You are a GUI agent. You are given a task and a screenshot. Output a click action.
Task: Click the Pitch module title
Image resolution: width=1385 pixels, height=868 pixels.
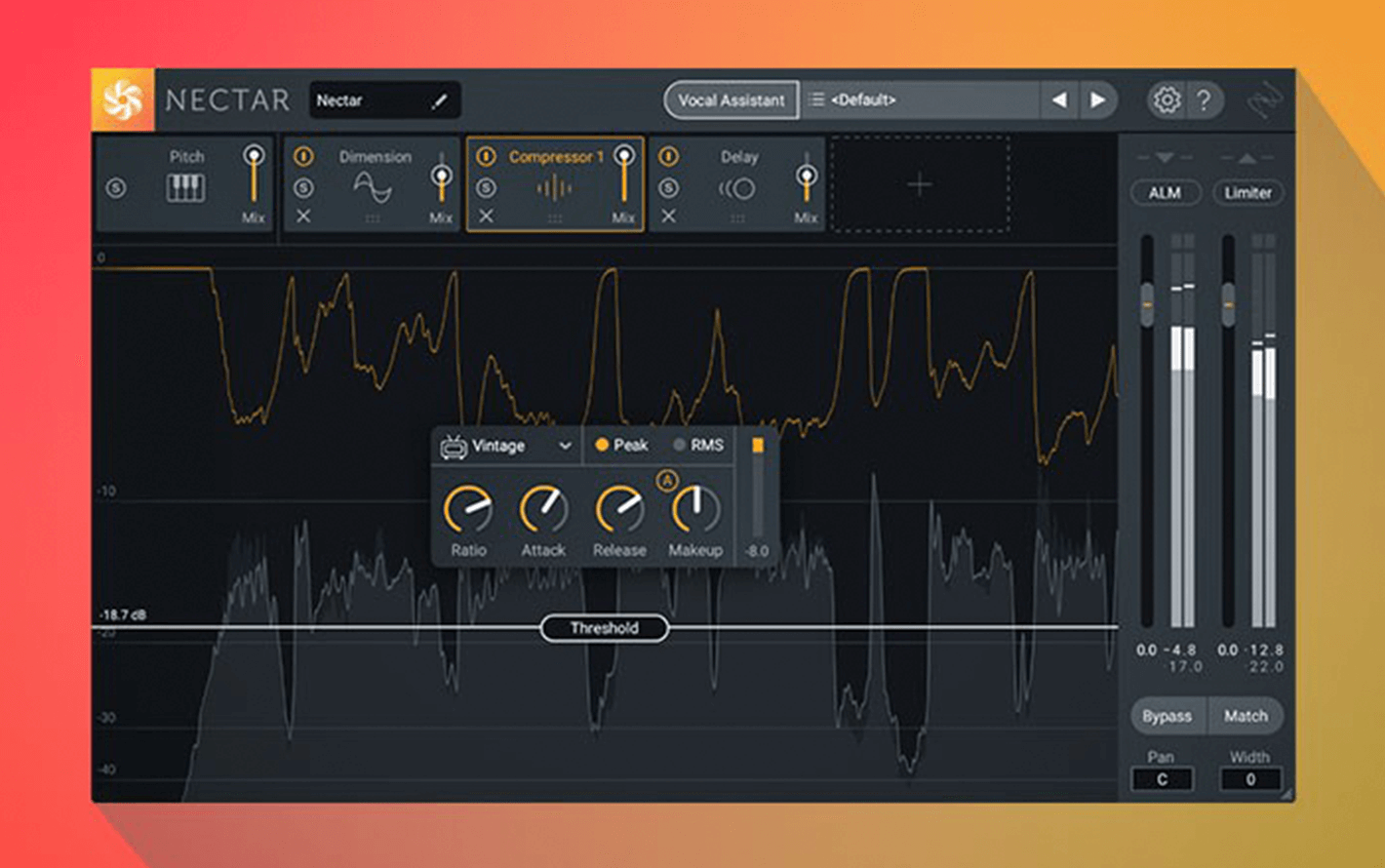tap(186, 156)
